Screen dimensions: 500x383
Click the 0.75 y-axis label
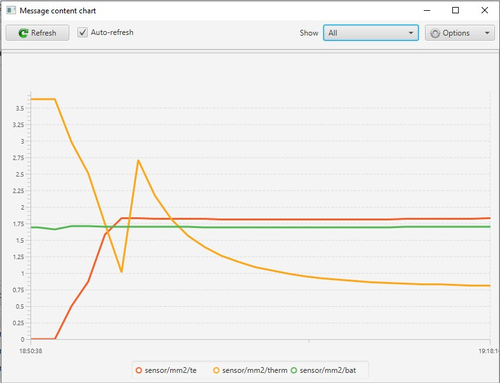coord(18,290)
